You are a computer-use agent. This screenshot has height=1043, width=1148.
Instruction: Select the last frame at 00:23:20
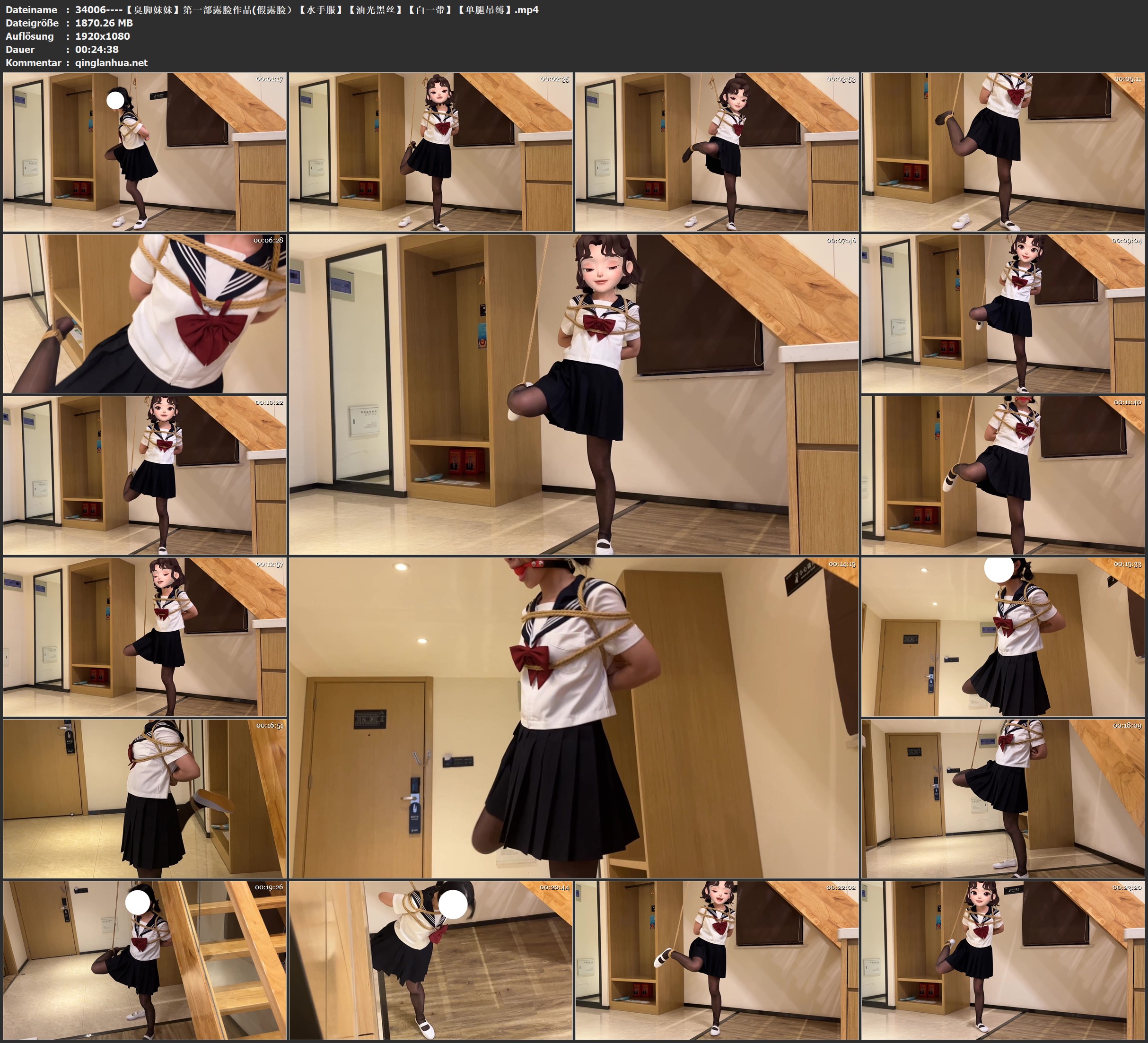click(1003, 960)
